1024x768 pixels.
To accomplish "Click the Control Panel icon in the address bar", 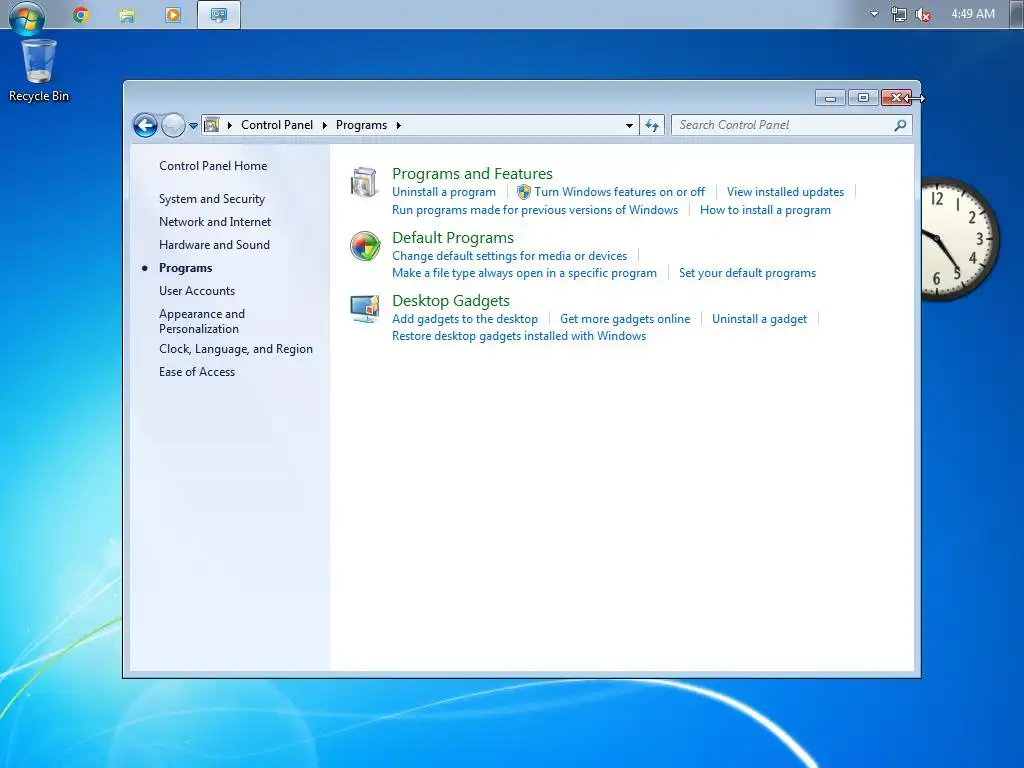I will click(x=212, y=125).
